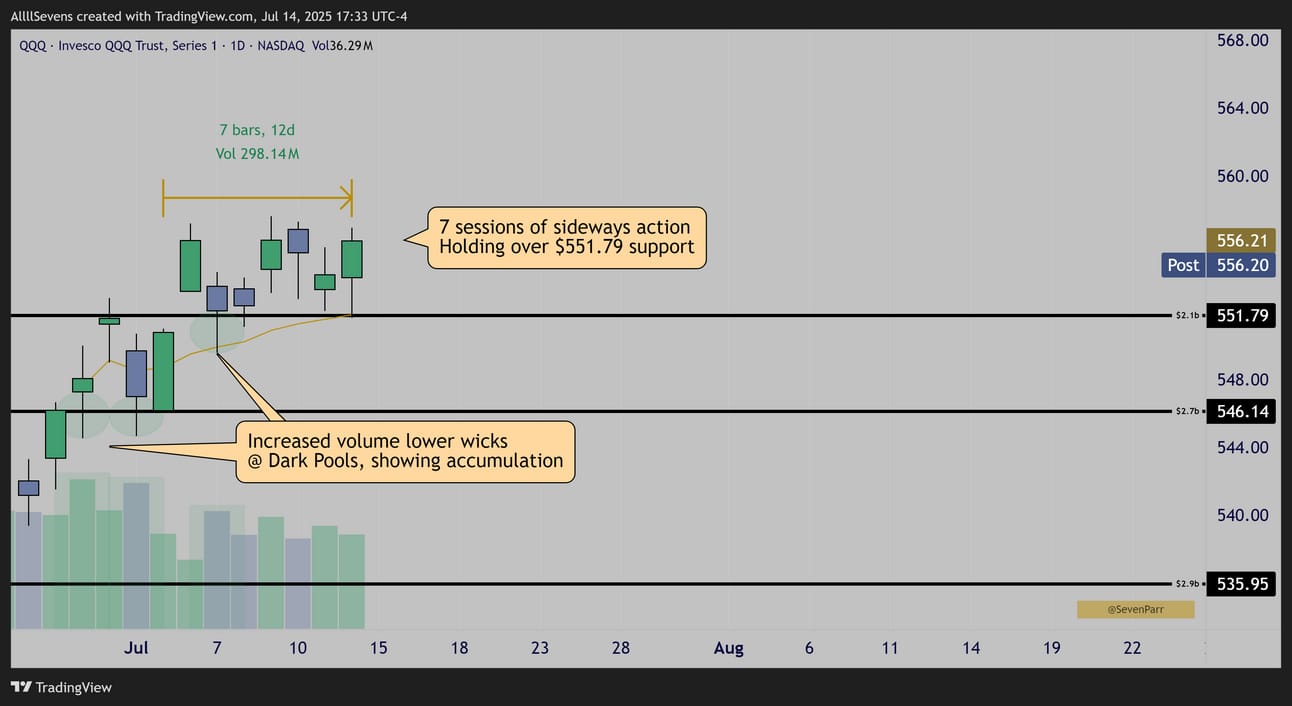The image size is (1292, 706).
Task: Click the Jul month label on time axis
Action: (x=136, y=648)
